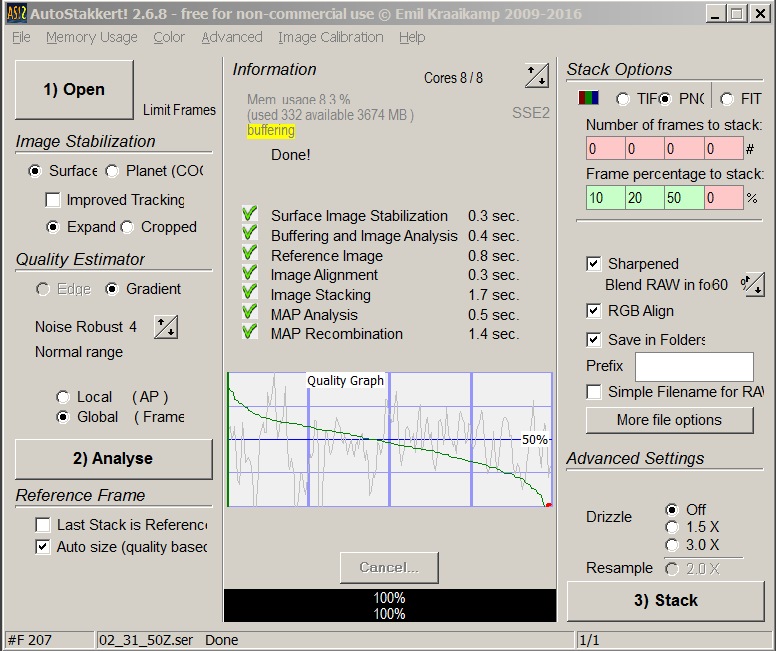
Task: Click the 3) Stack button
Action: (x=666, y=601)
